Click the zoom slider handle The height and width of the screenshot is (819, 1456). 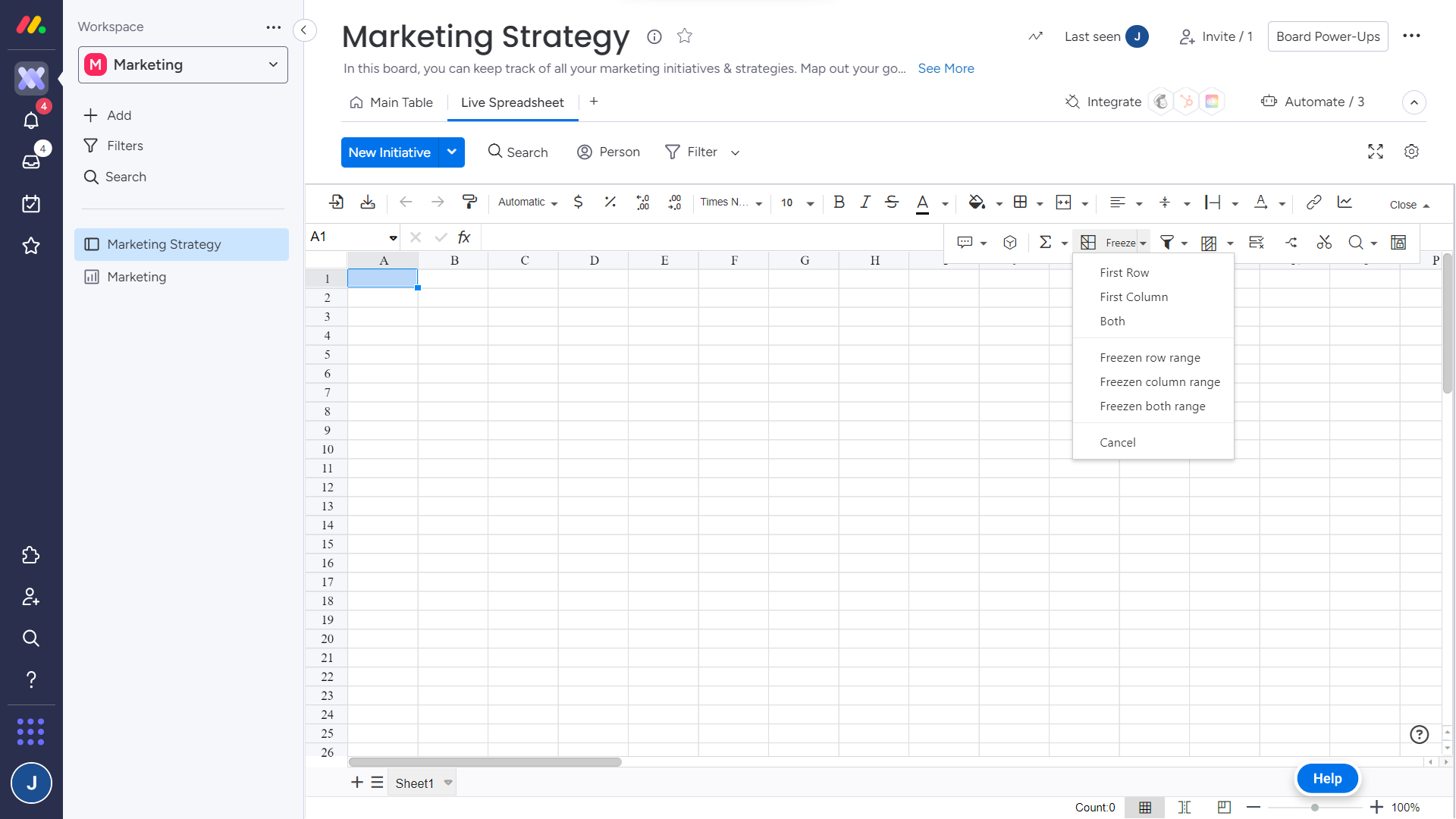[x=1315, y=808]
